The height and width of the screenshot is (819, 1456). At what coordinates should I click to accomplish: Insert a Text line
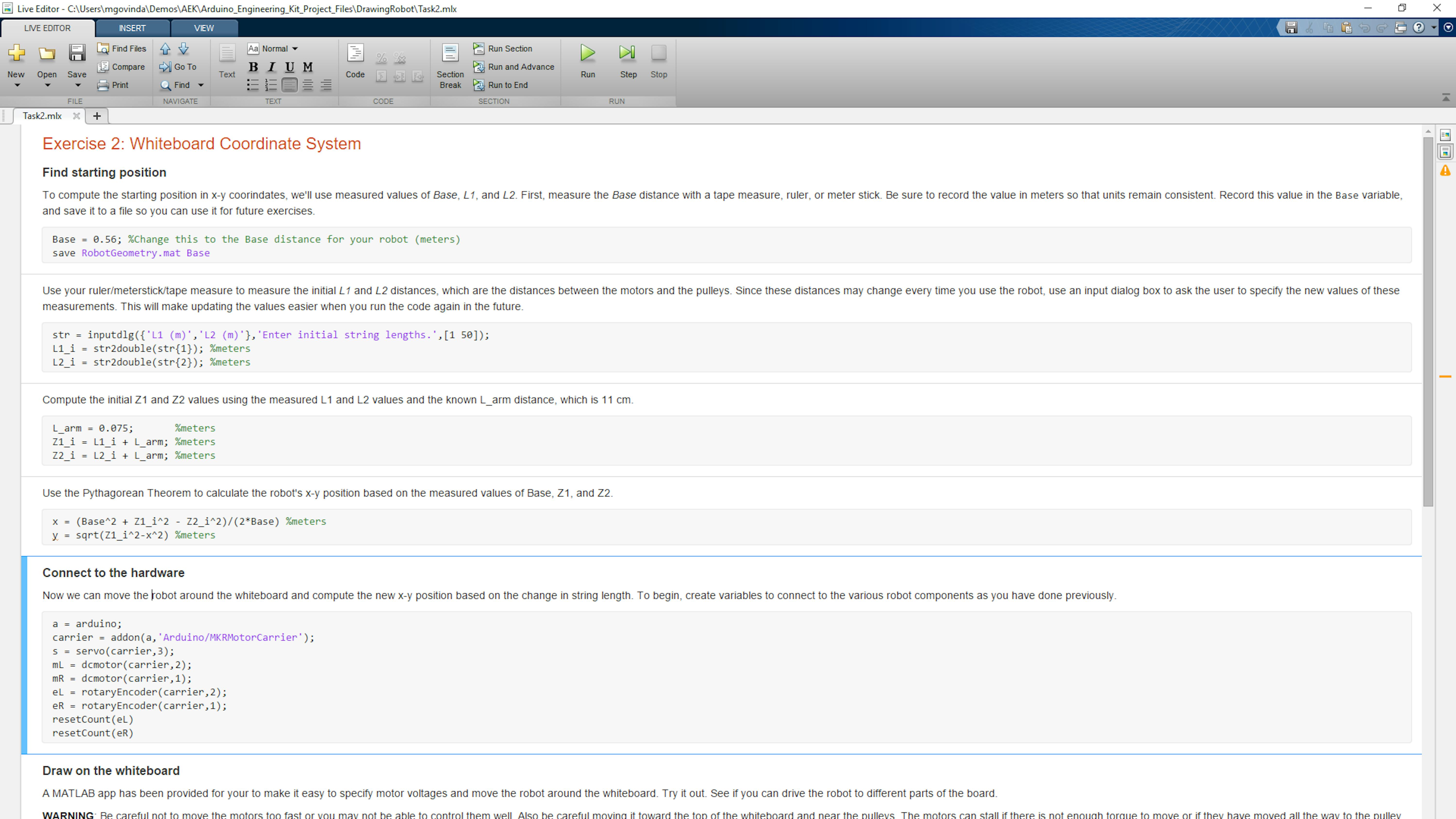[227, 61]
